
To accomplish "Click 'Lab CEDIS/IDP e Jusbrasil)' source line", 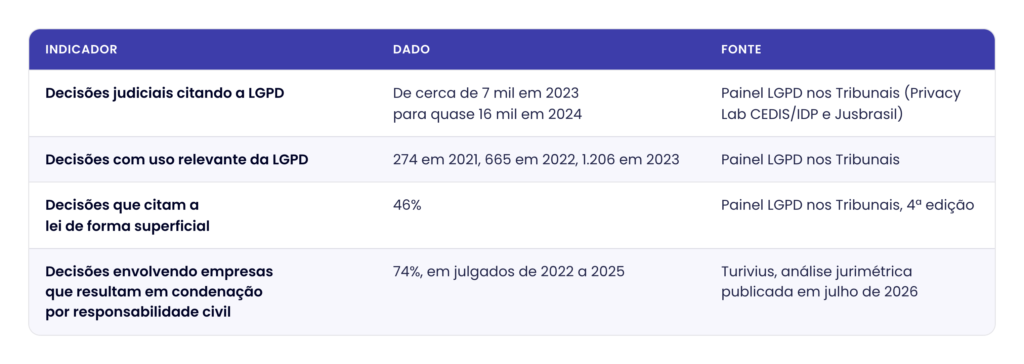I will coord(812,114).
